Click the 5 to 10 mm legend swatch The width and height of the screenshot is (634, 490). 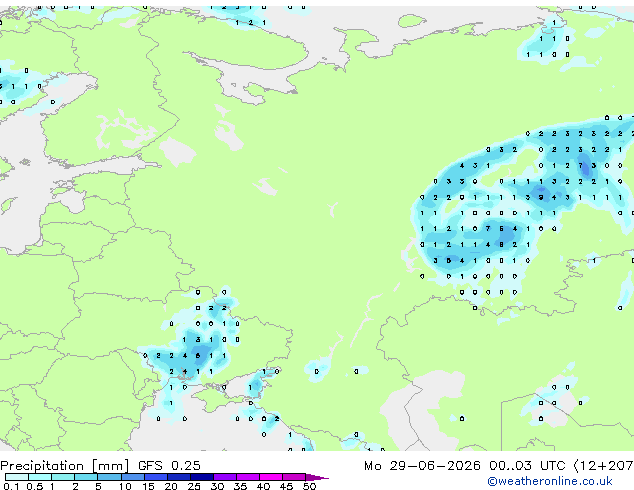pos(109,477)
